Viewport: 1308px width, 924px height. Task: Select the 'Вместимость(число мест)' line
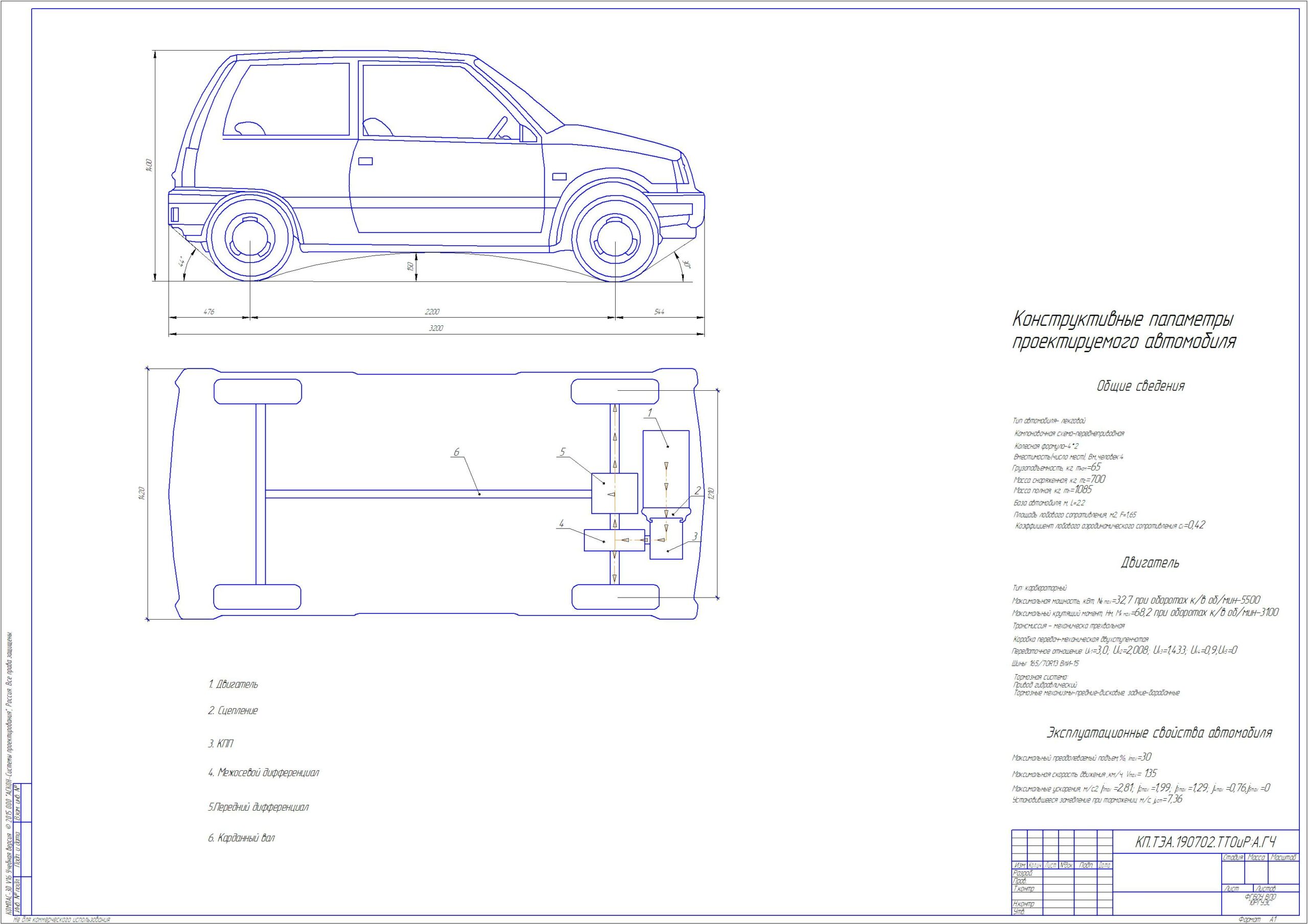tap(1068, 457)
